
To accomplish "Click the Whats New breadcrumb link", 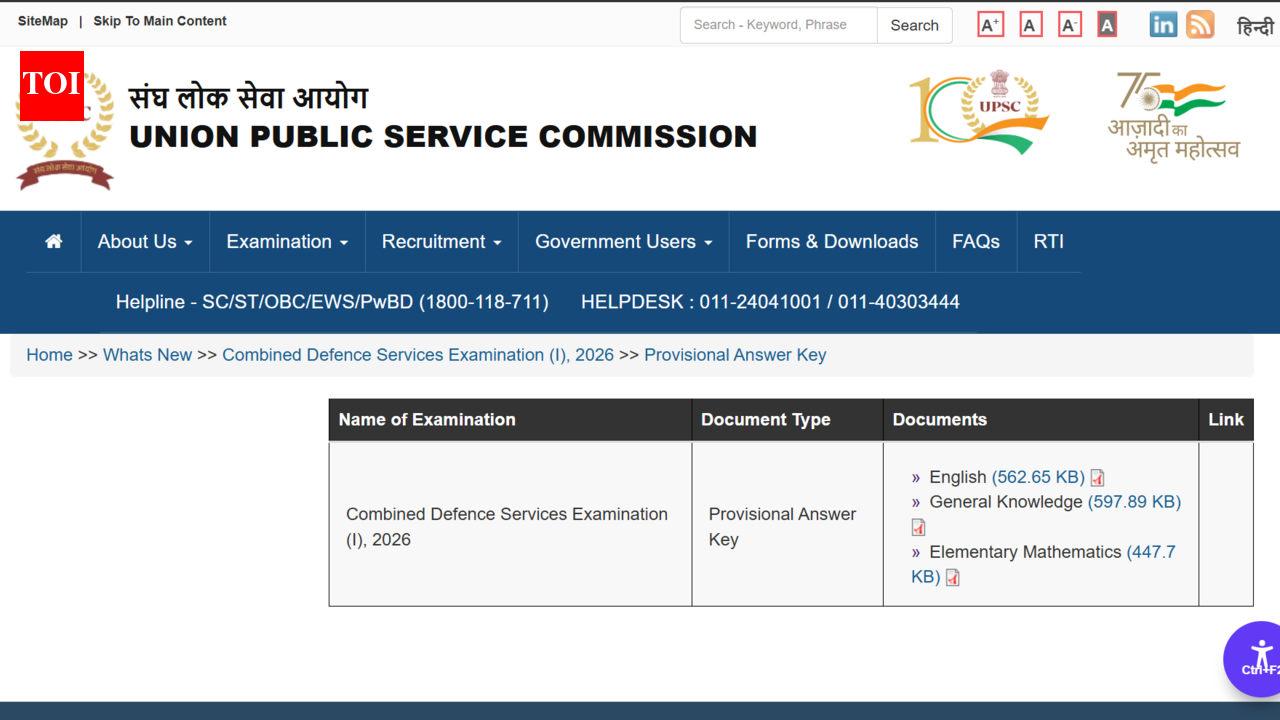I will 147,354.
